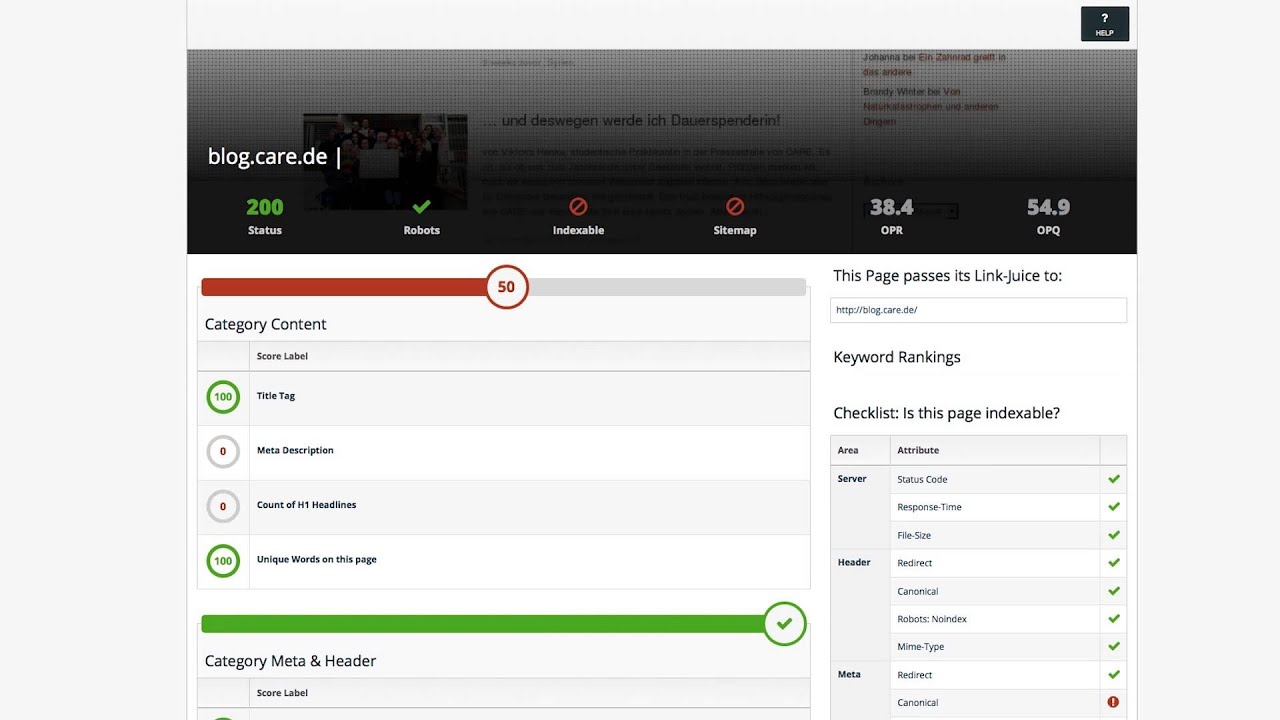Click the 200 Status value

(x=265, y=207)
